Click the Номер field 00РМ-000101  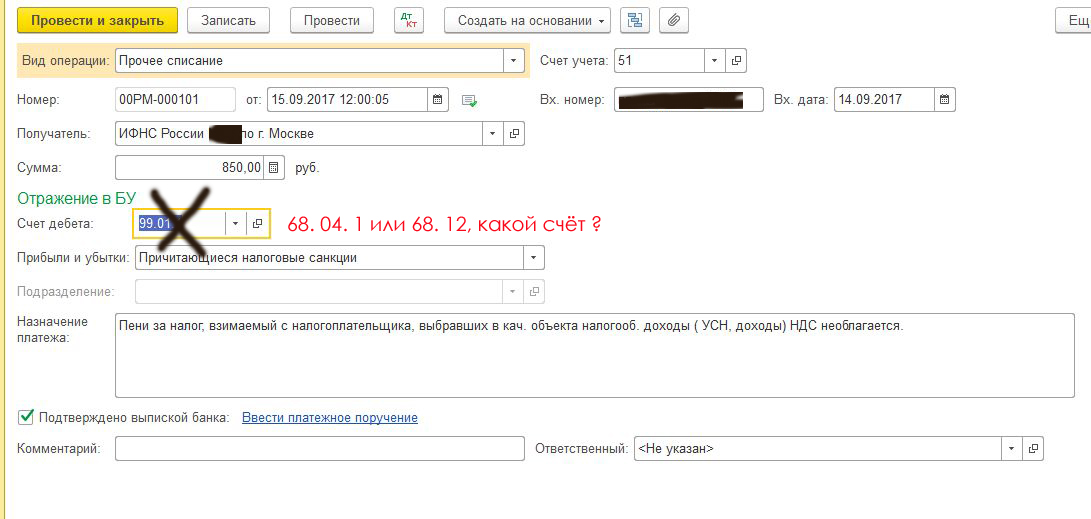click(x=175, y=99)
